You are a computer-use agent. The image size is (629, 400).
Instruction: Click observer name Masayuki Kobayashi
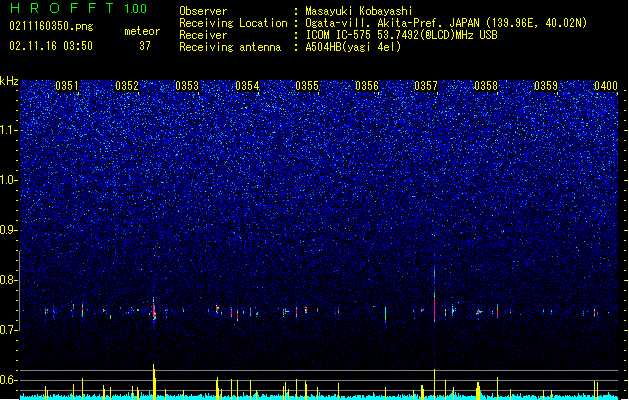click(359, 11)
